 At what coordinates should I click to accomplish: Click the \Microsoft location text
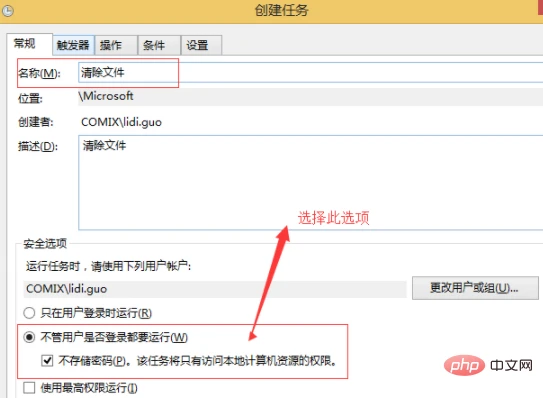coord(106,96)
